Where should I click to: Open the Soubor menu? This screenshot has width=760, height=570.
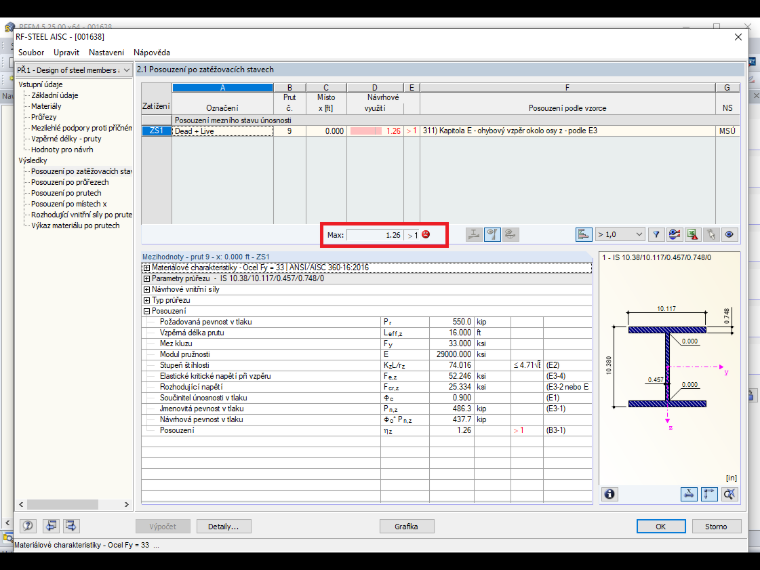31,52
